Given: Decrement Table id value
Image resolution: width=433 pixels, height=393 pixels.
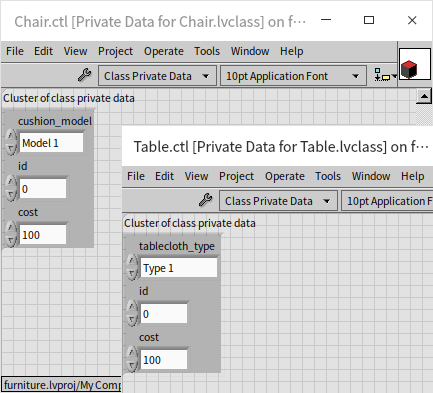Looking at the screenshot, I should [x=132, y=320].
